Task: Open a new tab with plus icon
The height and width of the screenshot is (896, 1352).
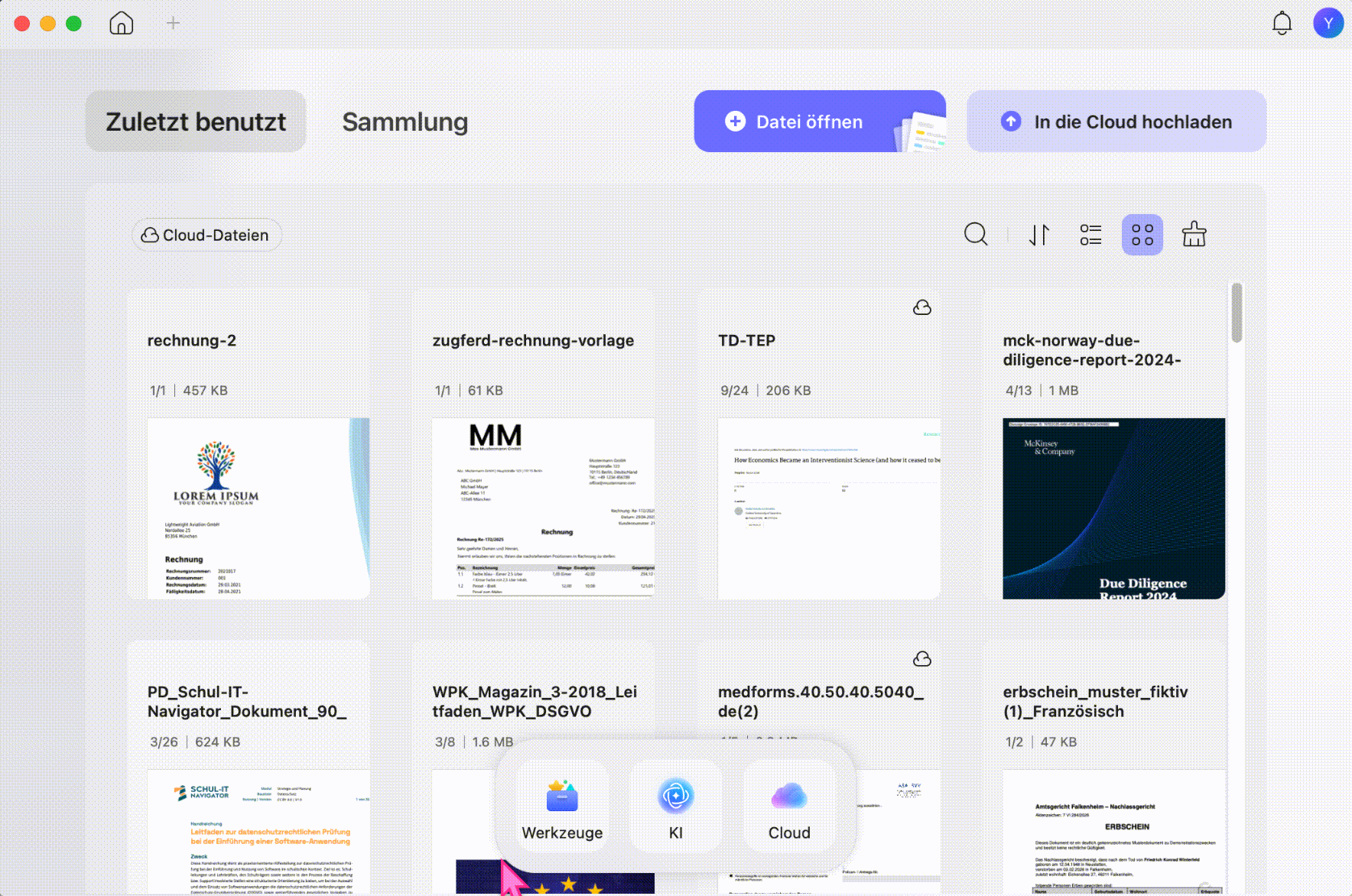Action: tap(173, 23)
